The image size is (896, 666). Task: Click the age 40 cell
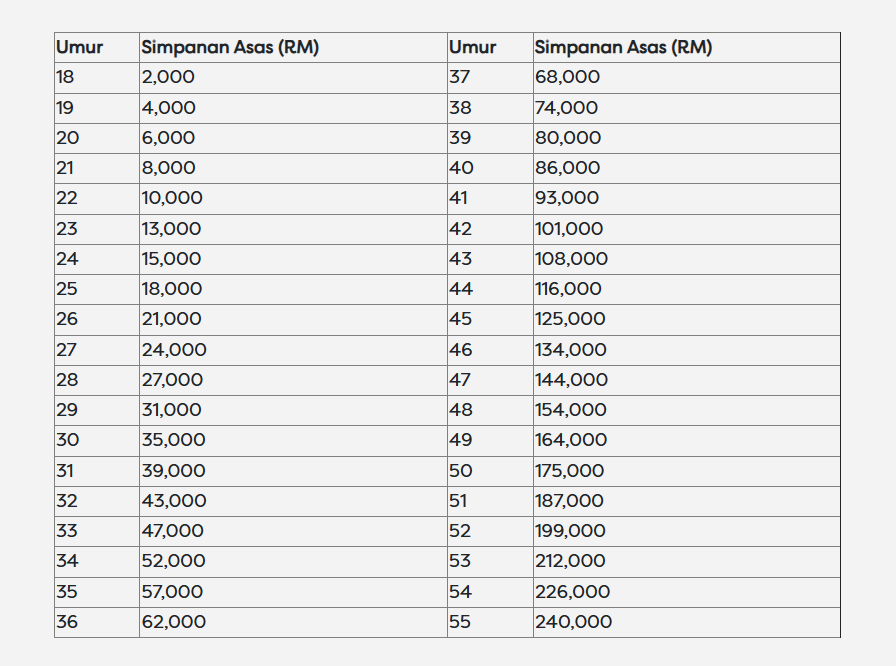click(x=490, y=168)
